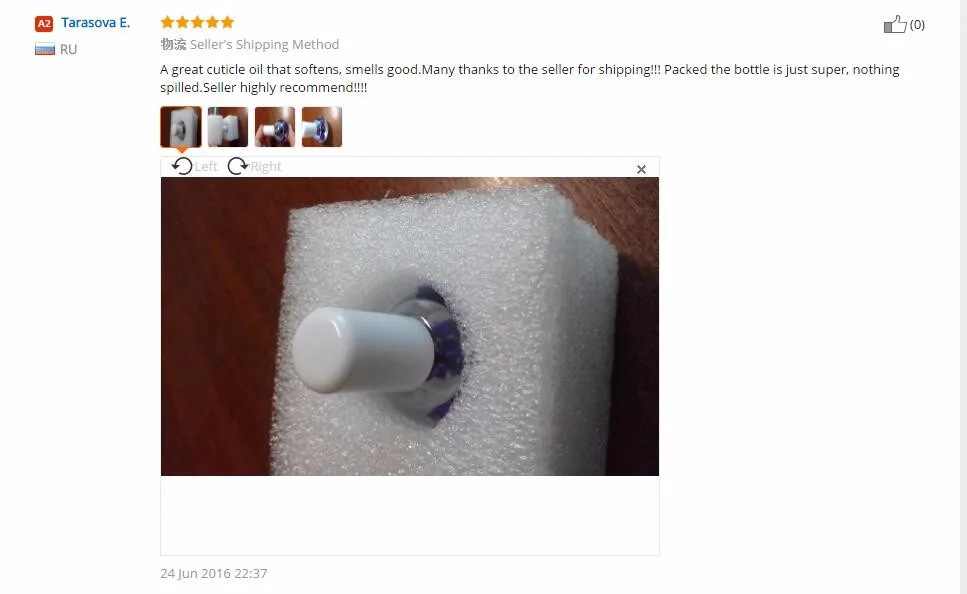Click the 'Left' rotate text label

point(206,167)
